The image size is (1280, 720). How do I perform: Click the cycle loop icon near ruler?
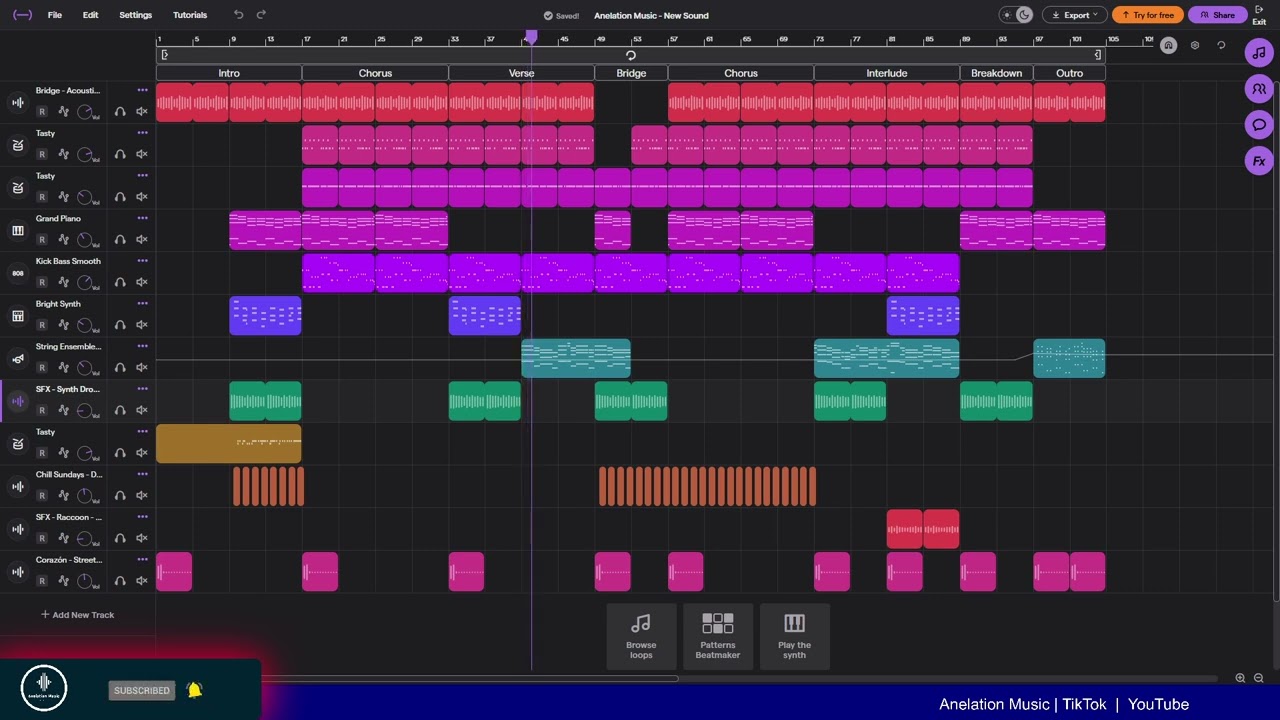(x=1221, y=45)
